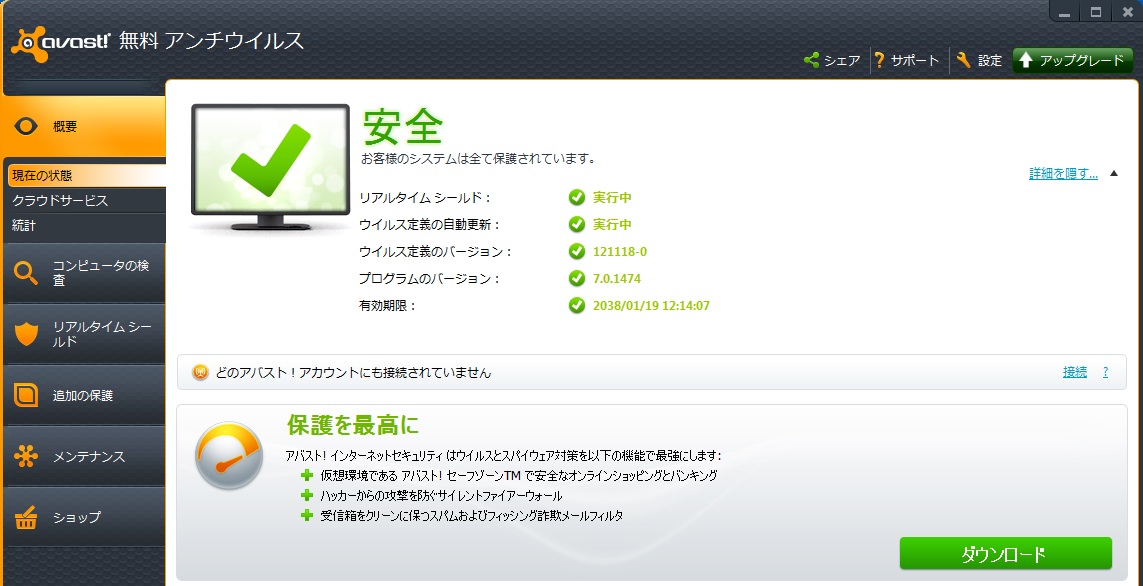Screen dimensions: 1143x586
Task: Click the orange gauge speedometer icon
Action: [x=229, y=455]
